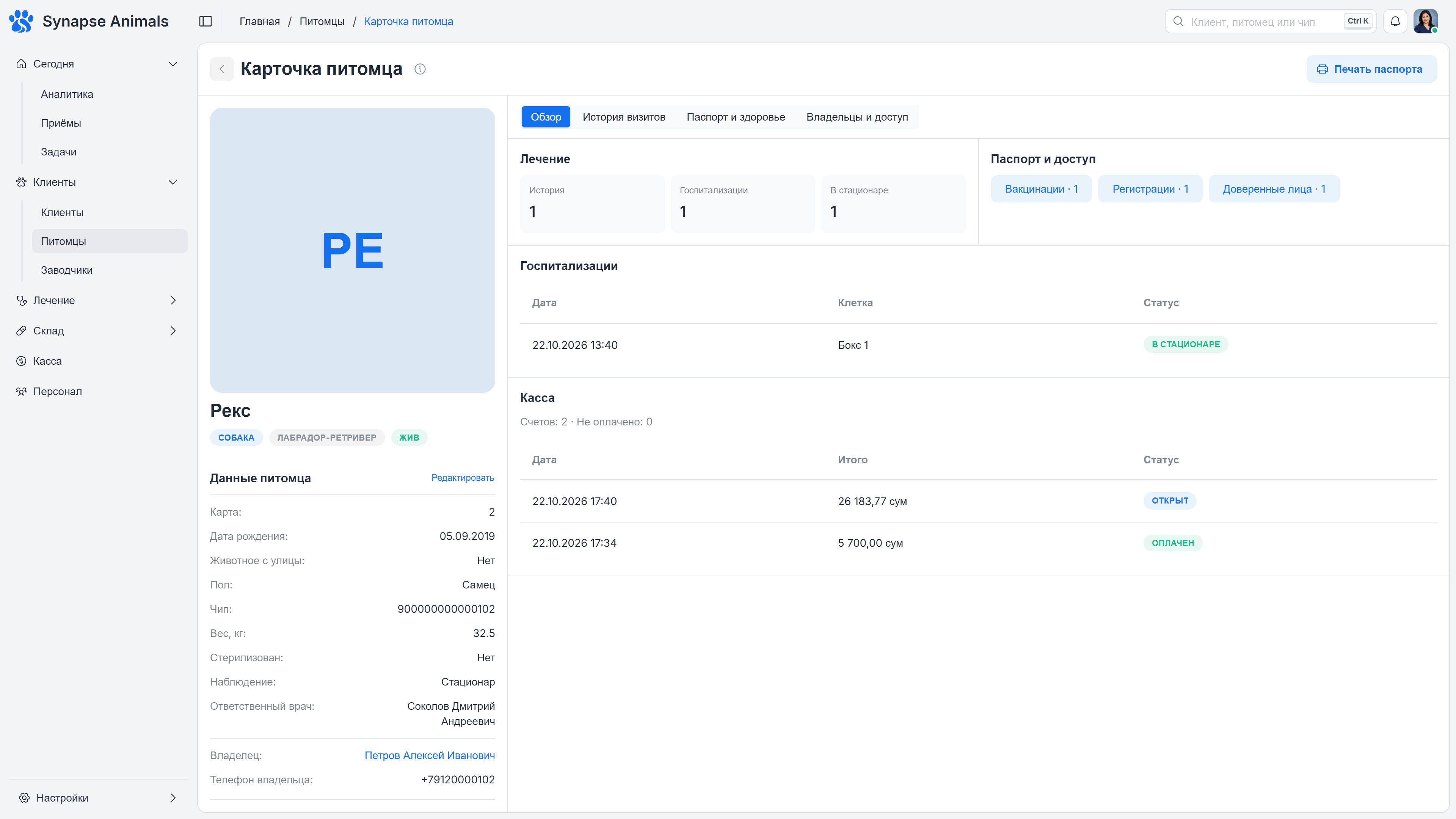This screenshot has height=819, width=1456.
Task: Click the ОТКРЫТ status badge
Action: (x=1170, y=501)
